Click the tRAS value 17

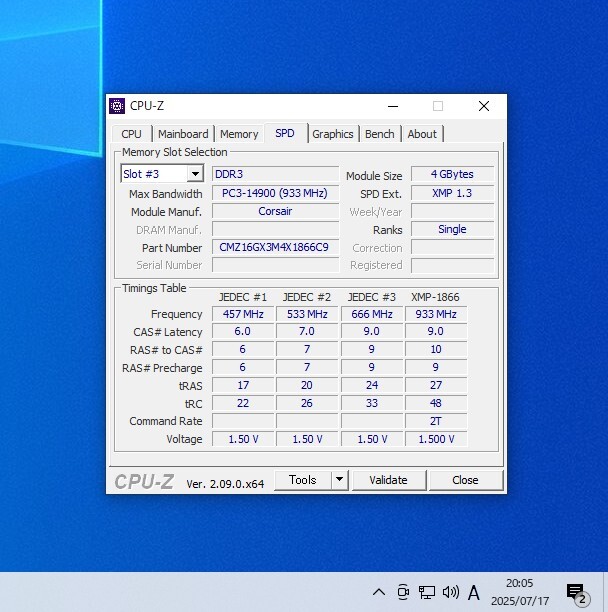243,385
